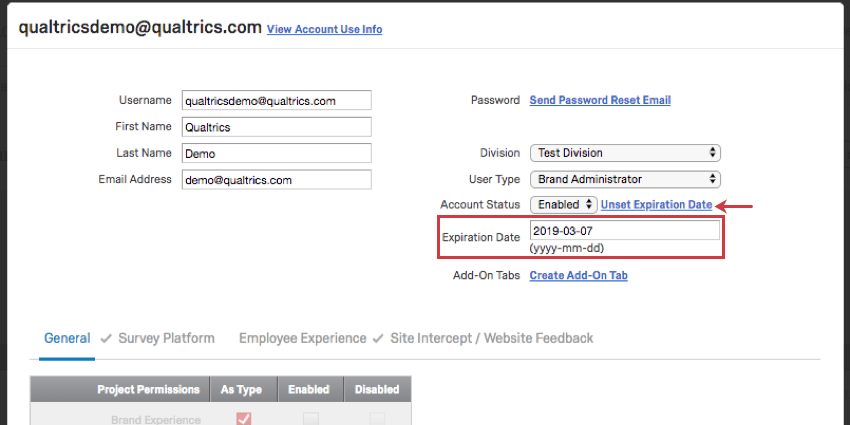850x425 pixels.
Task: Click the Unset Expiration Date link
Action: tap(656, 204)
